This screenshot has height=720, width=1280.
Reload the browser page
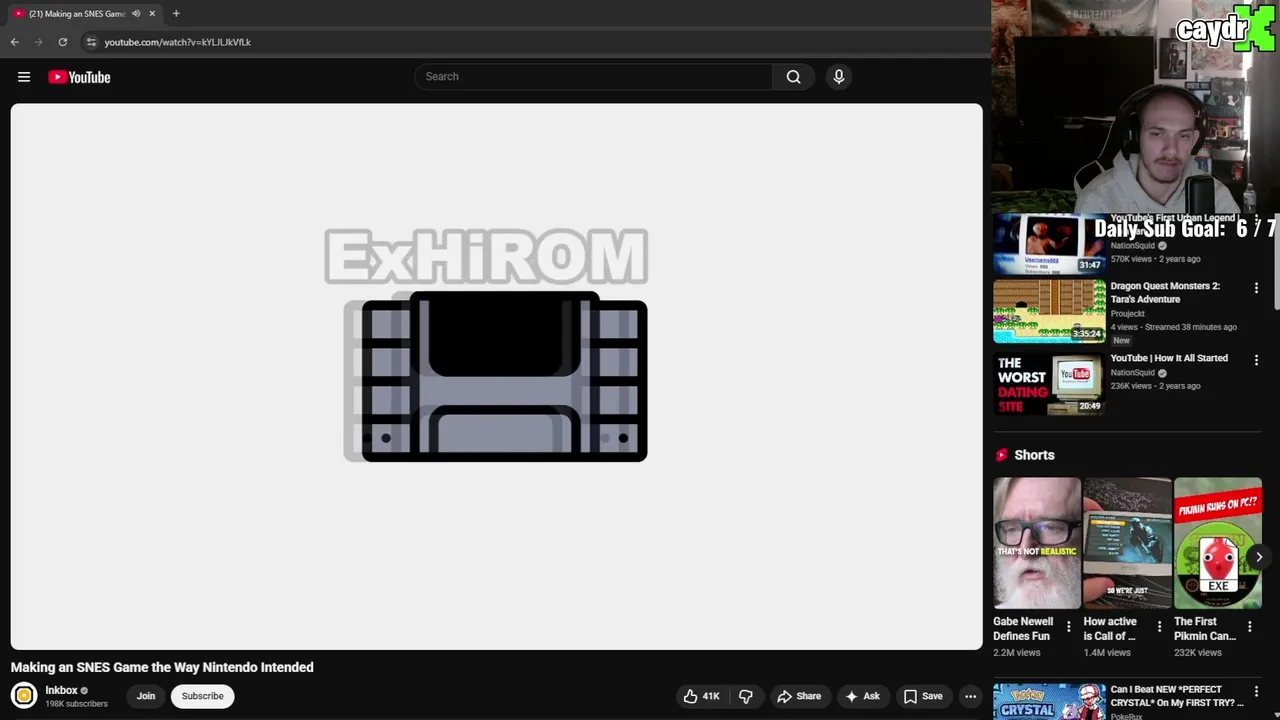click(62, 42)
